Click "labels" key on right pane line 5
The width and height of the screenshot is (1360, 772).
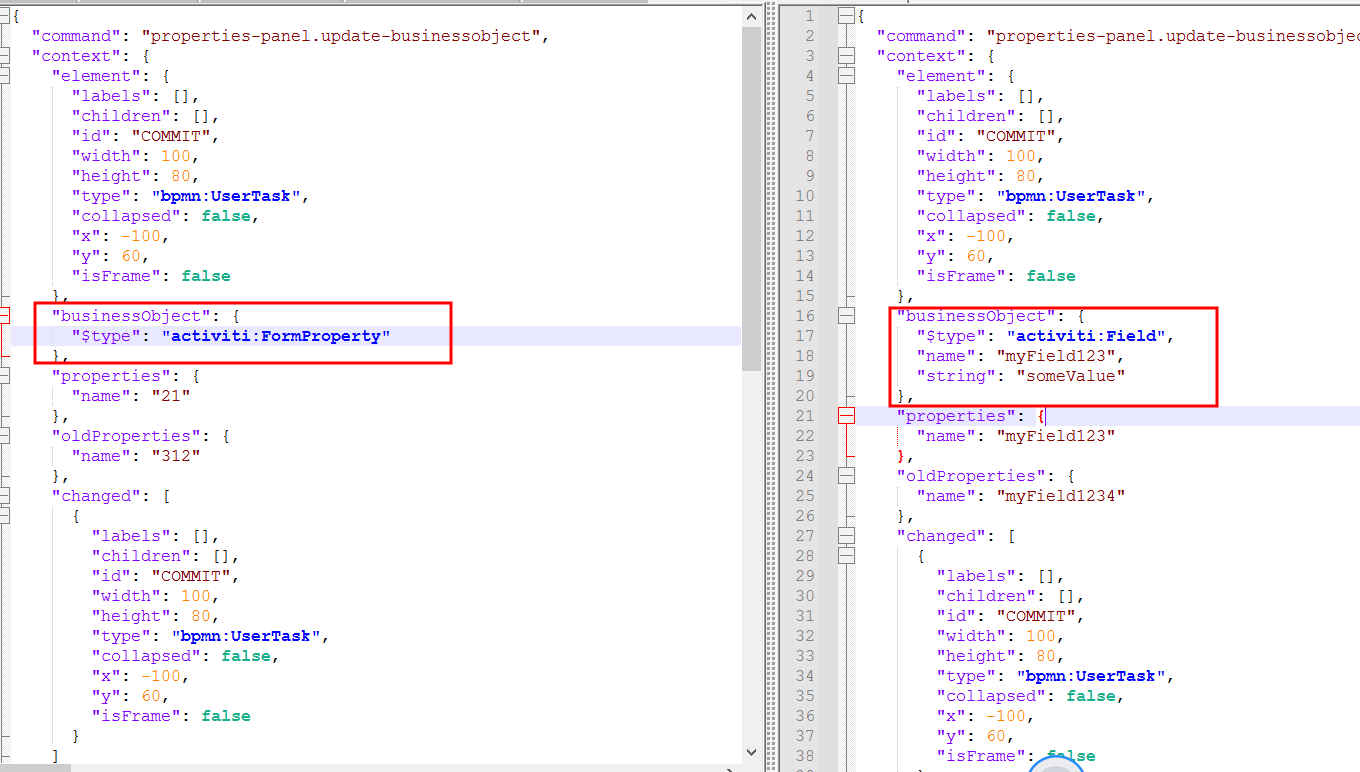click(957, 96)
